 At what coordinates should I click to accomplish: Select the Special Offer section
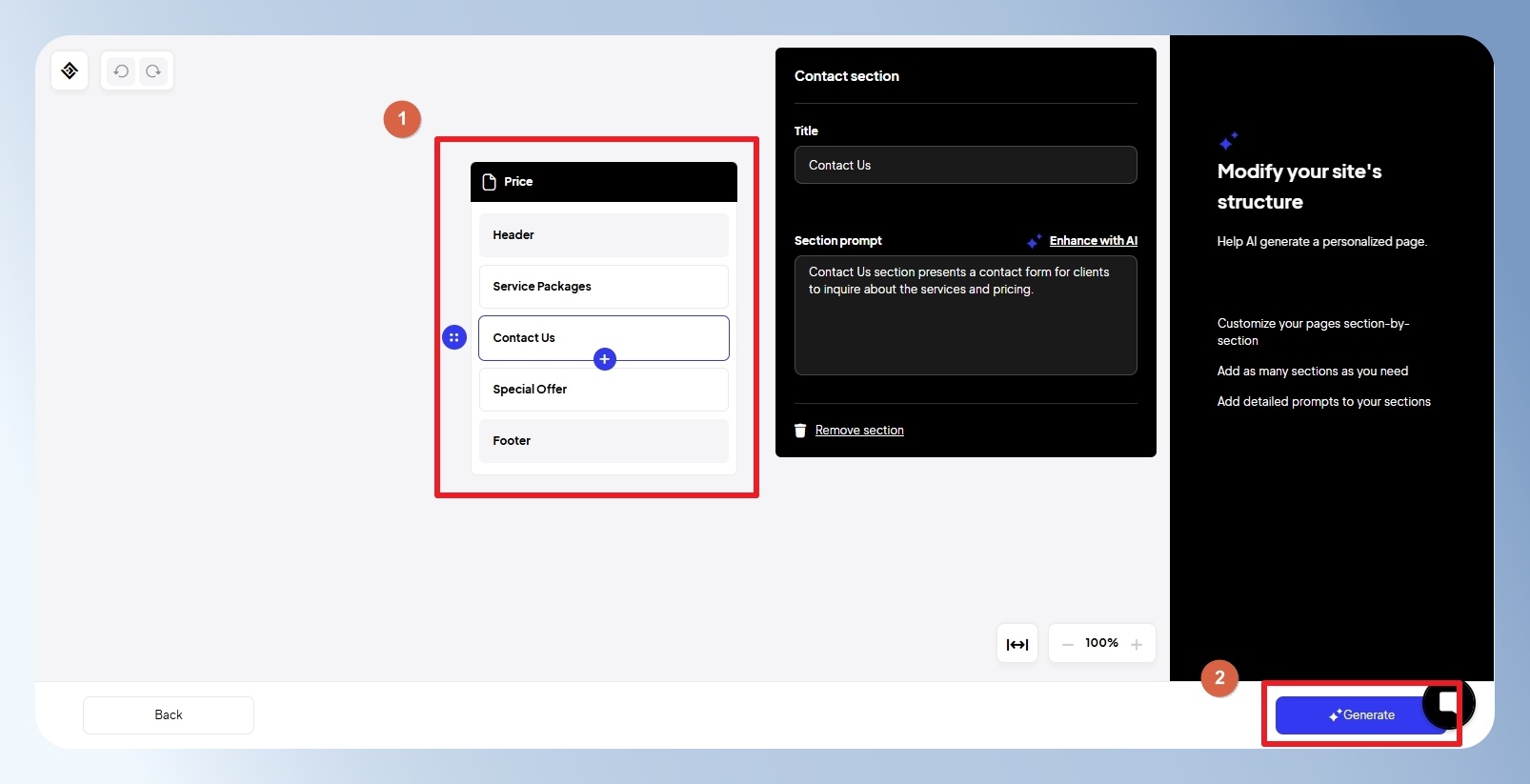604,389
